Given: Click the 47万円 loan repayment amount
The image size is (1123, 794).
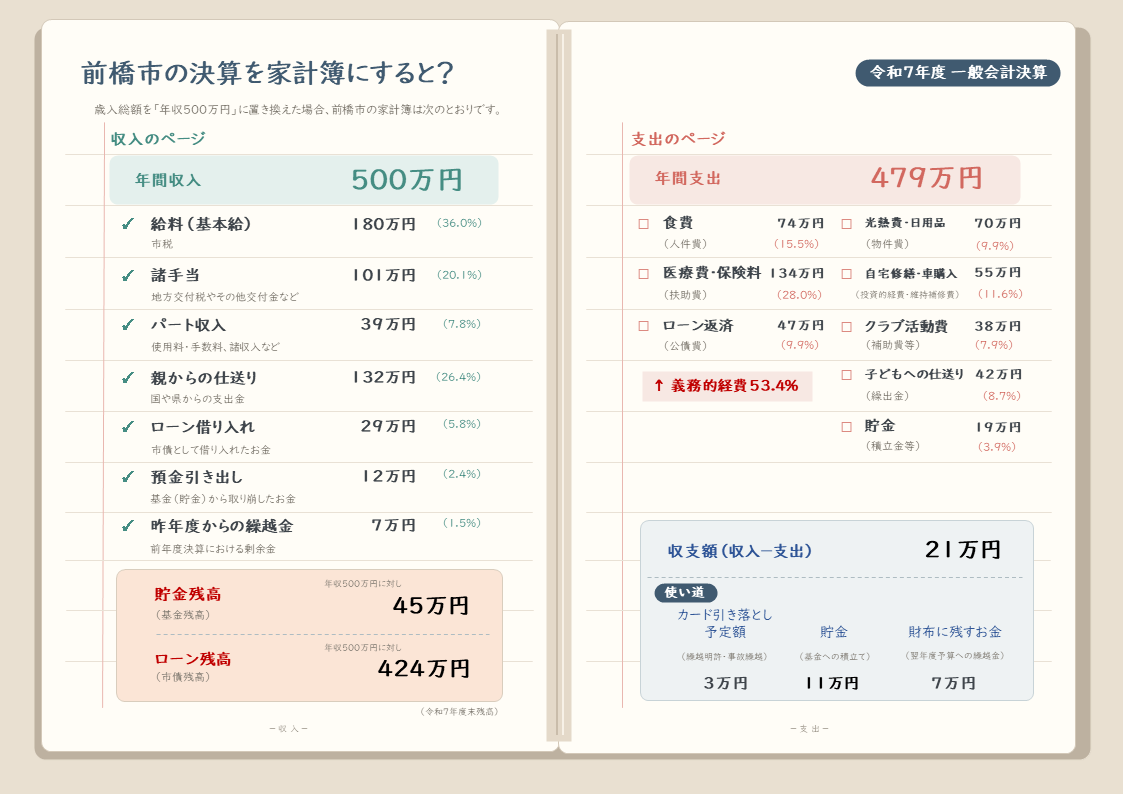Looking at the screenshot, I should point(801,325).
